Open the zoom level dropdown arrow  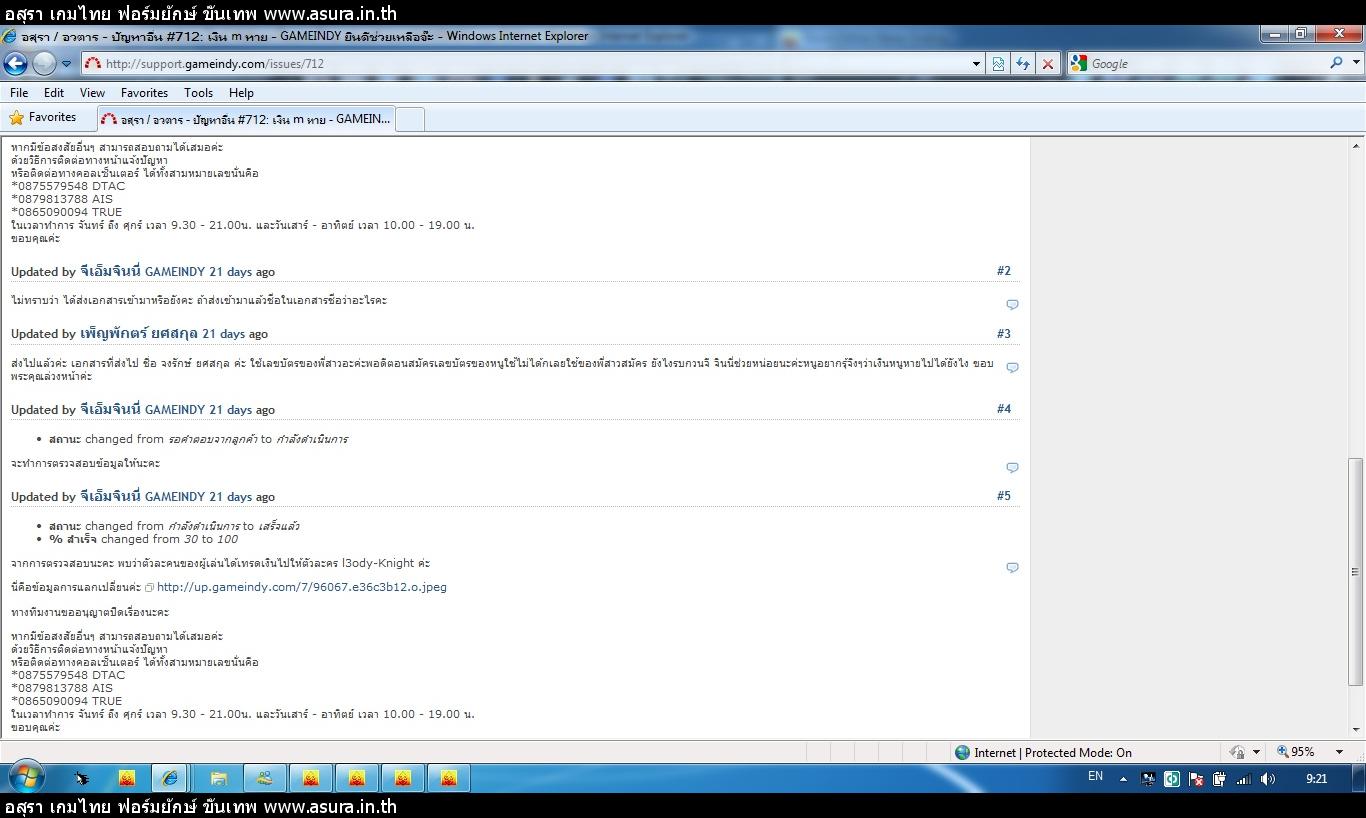click(x=1339, y=752)
